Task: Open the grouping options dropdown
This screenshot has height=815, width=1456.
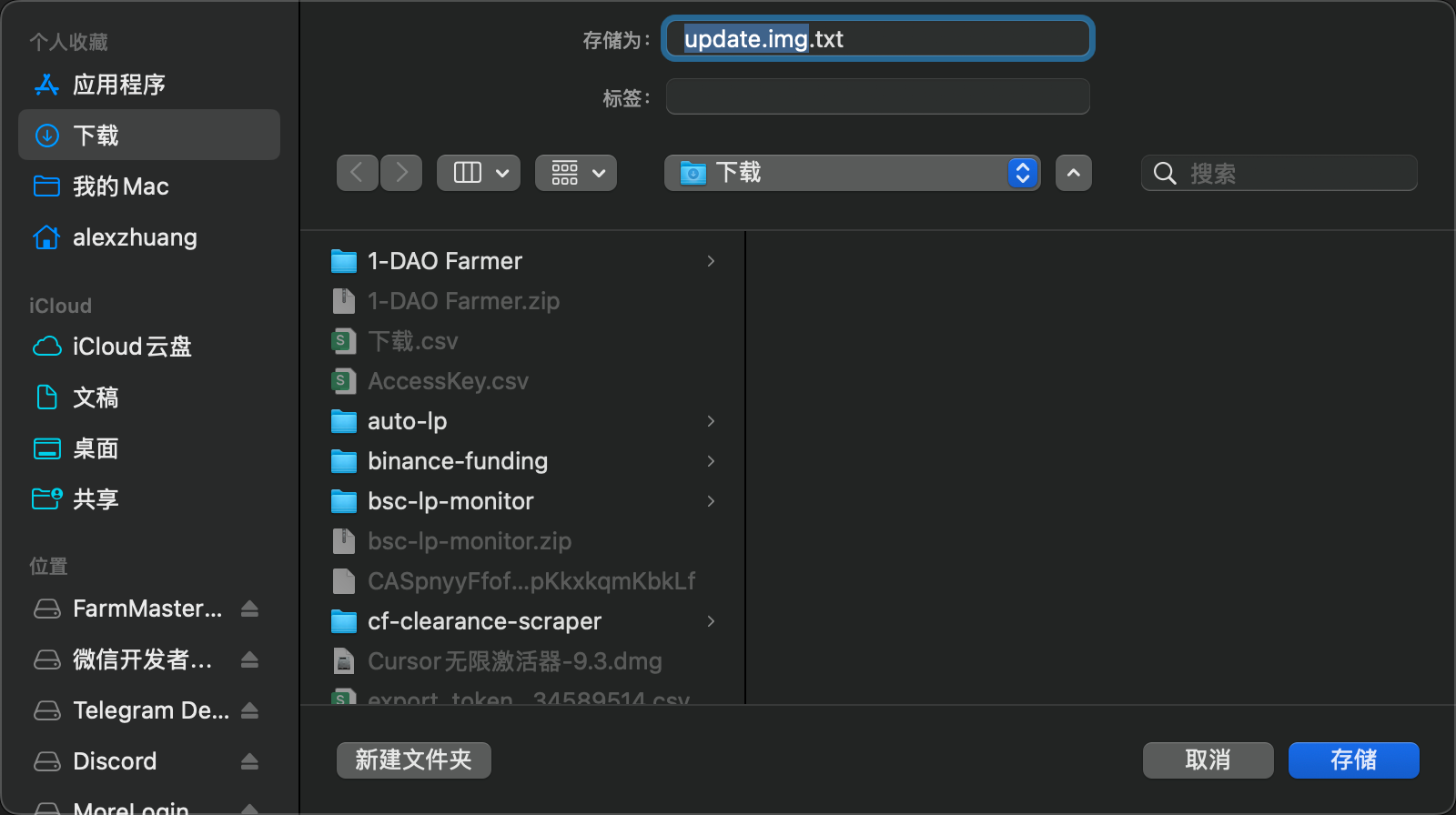Action: [576, 173]
